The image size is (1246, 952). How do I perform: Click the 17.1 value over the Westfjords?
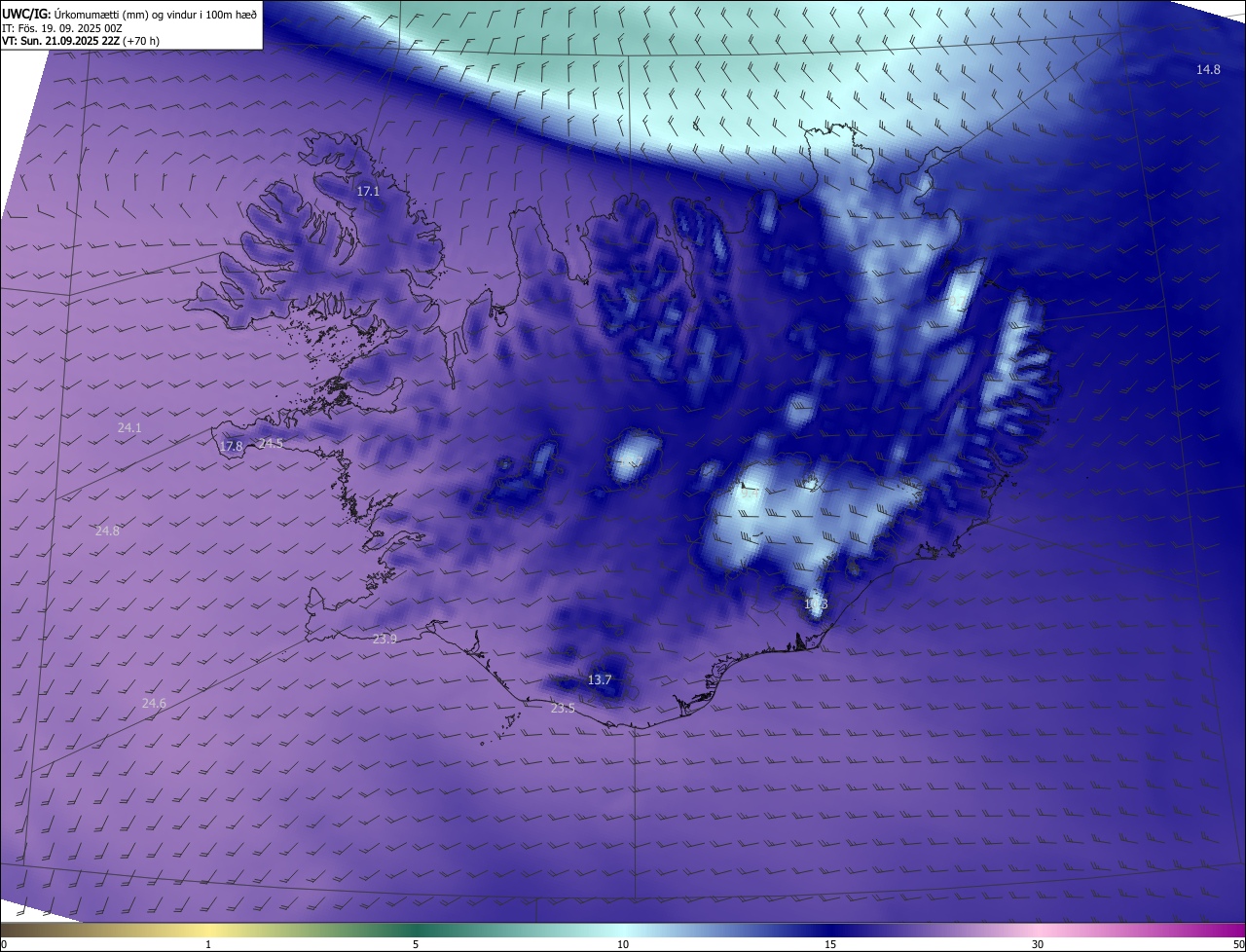(x=368, y=192)
